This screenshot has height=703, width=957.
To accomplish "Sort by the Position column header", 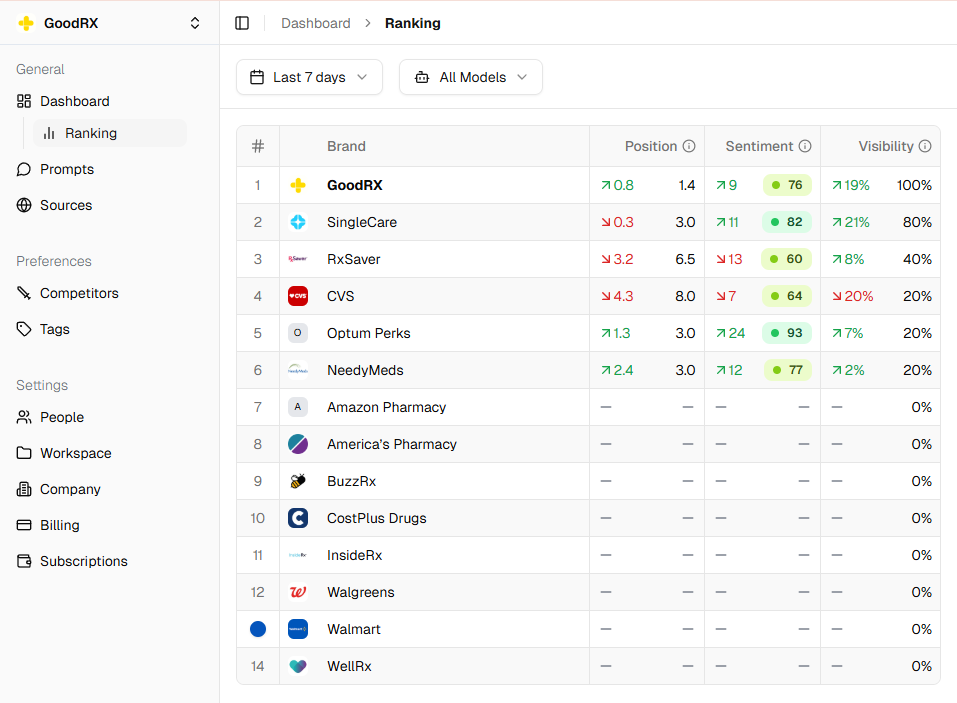I will point(651,146).
